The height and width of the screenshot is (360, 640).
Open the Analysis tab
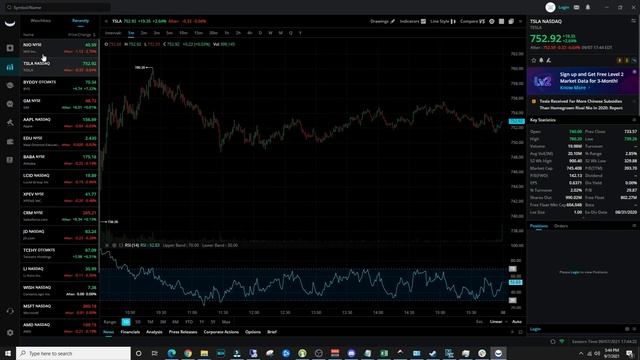(154, 332)
